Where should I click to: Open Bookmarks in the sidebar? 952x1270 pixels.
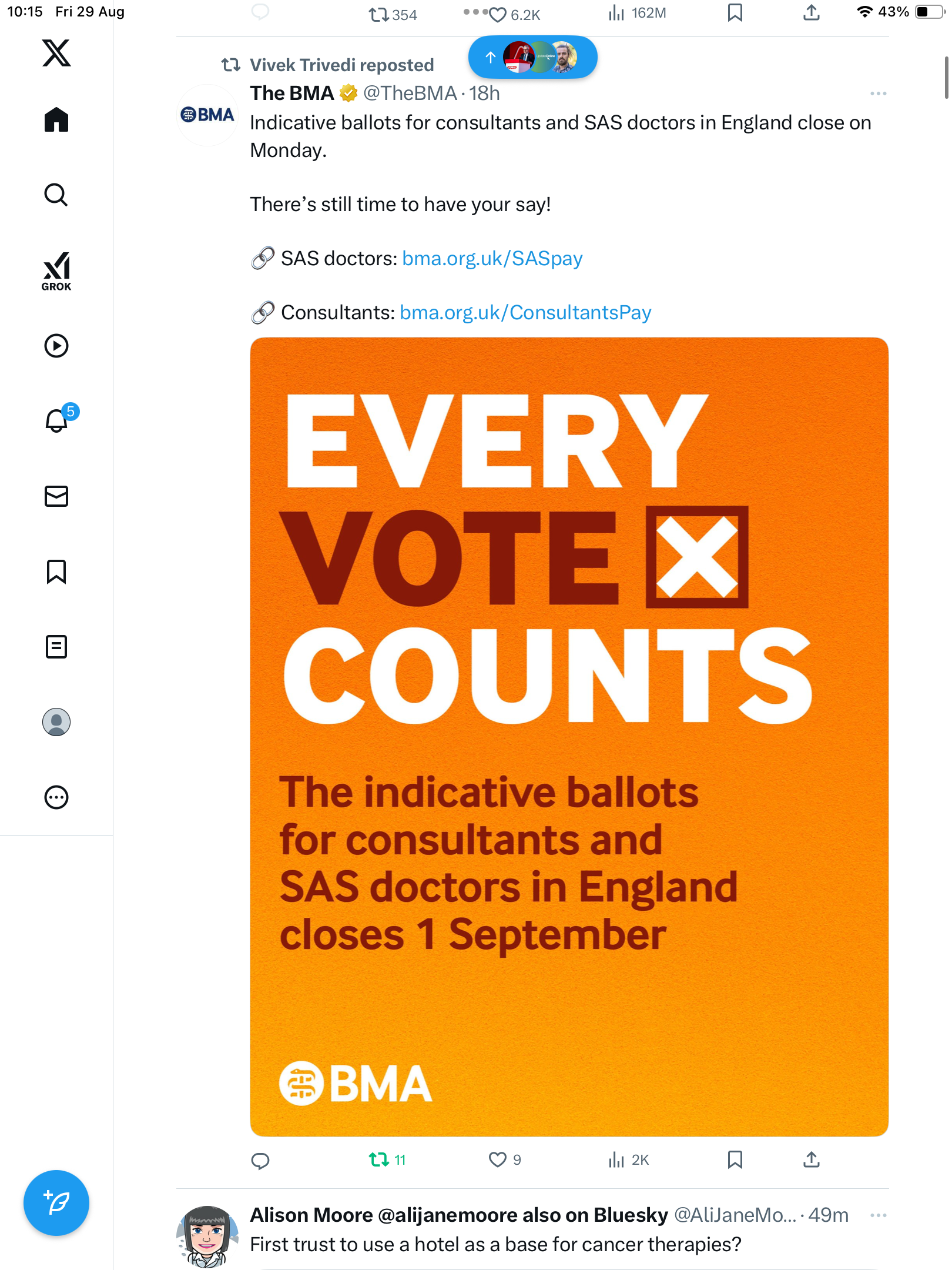tap(56, 571)
